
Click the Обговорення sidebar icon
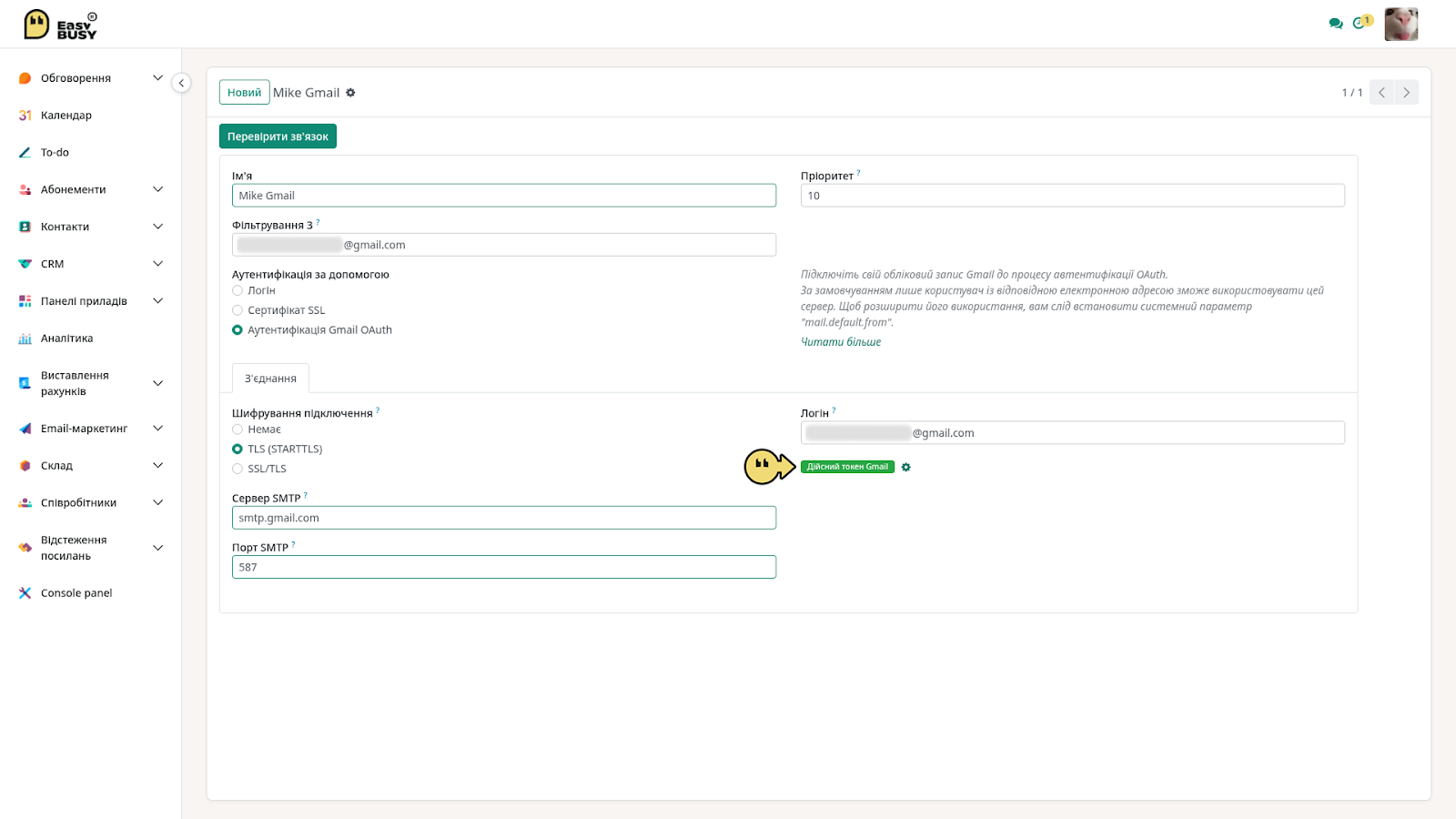25,78
